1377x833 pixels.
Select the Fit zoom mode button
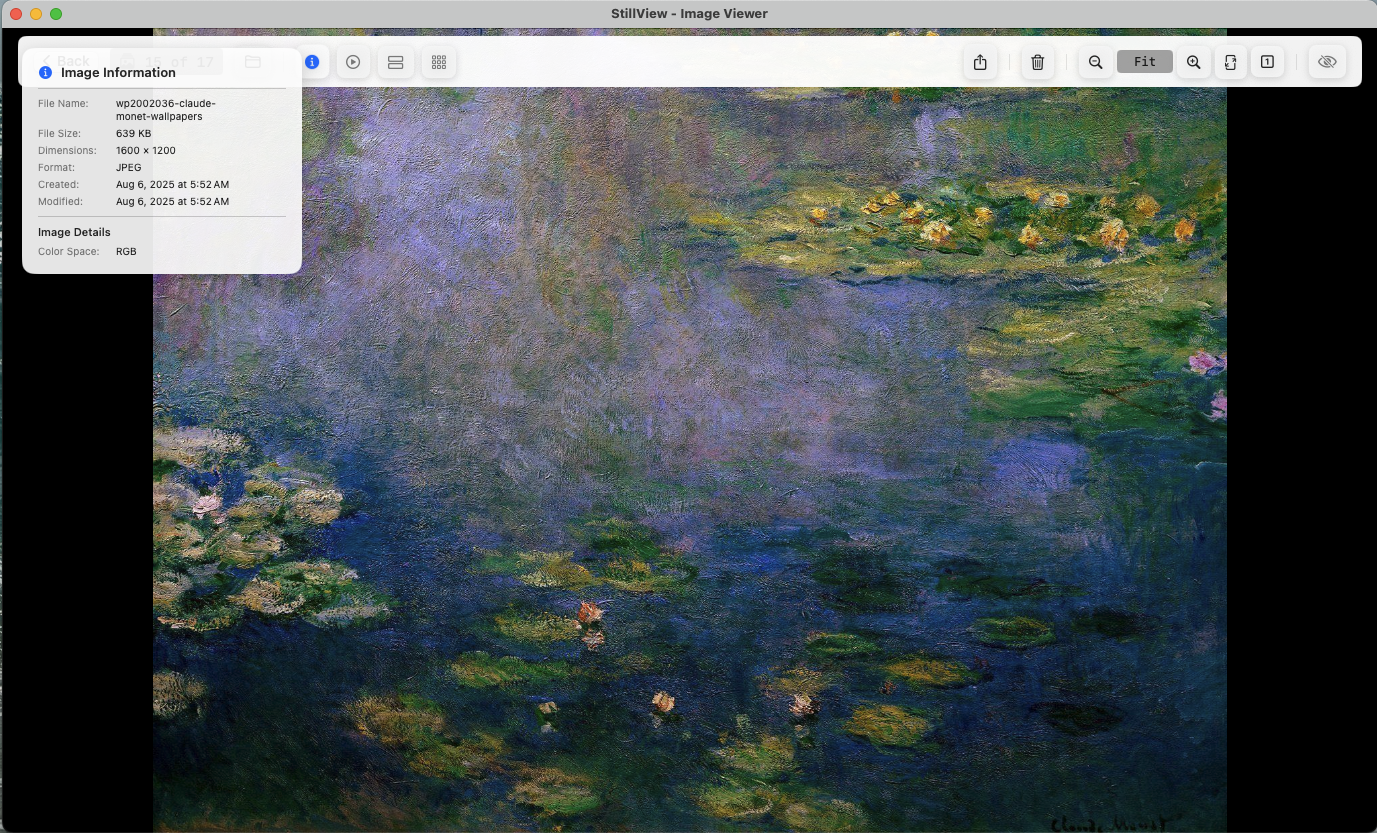[1144, 62]
